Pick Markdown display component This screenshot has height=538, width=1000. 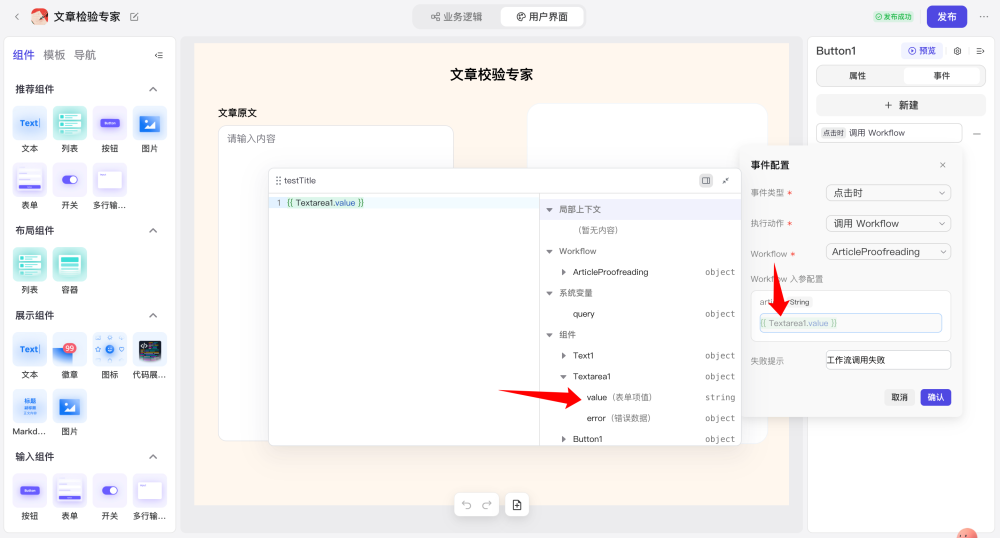29,412
